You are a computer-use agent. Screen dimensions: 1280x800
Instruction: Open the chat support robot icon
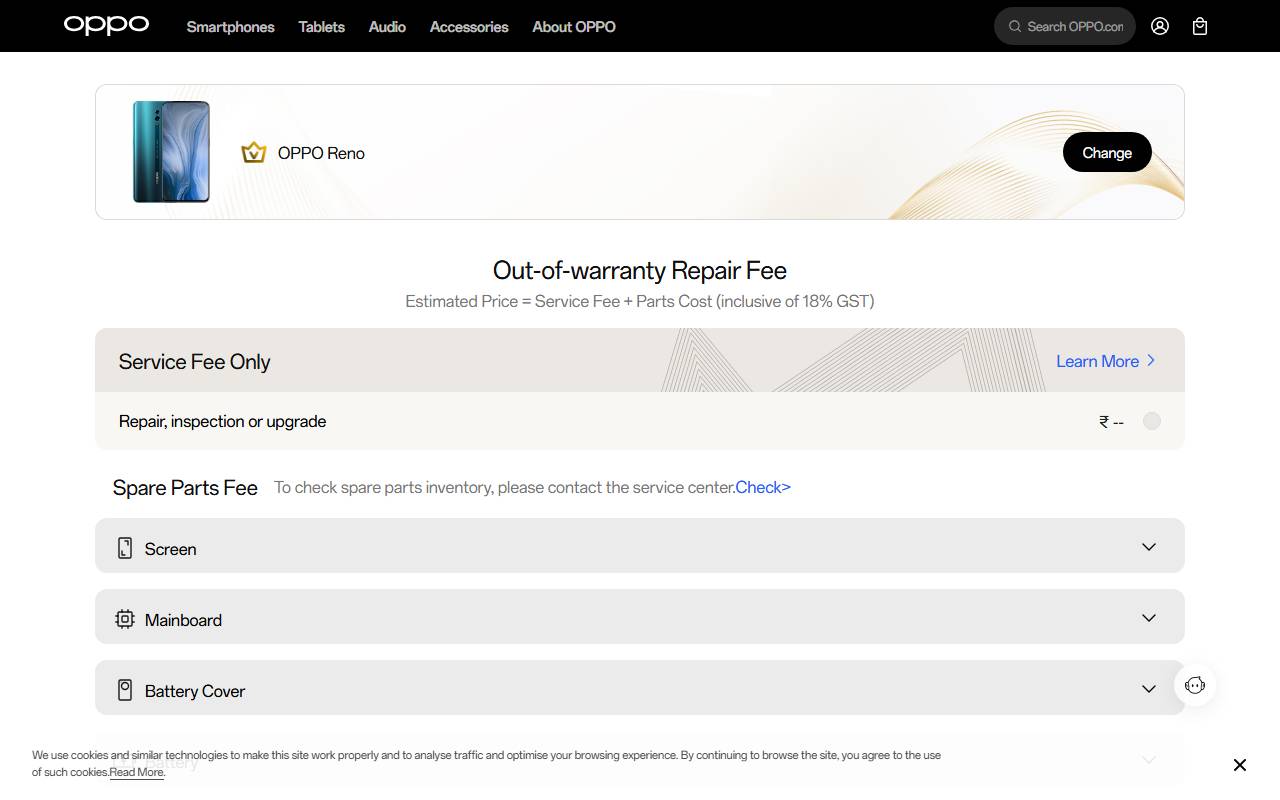pyautogui.click(x=1195, y=685)
